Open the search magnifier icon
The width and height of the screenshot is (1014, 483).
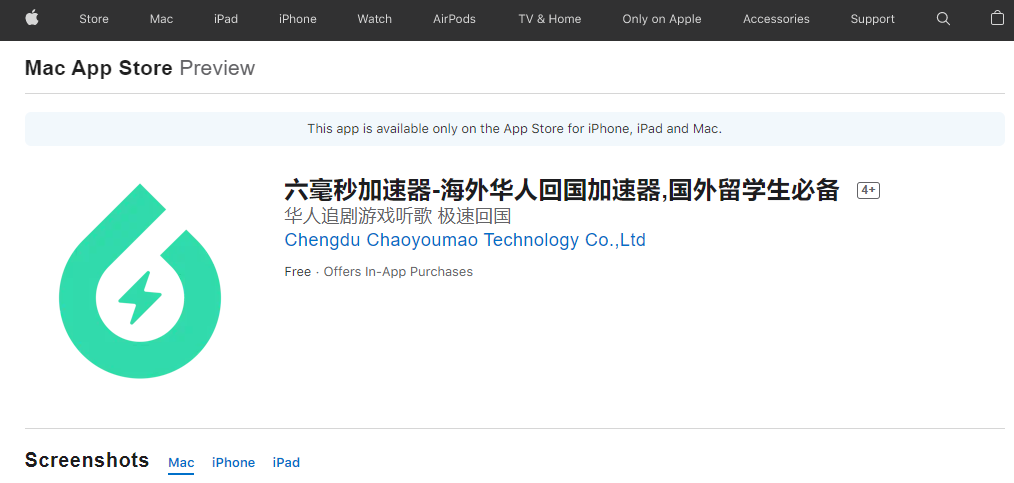943,19
